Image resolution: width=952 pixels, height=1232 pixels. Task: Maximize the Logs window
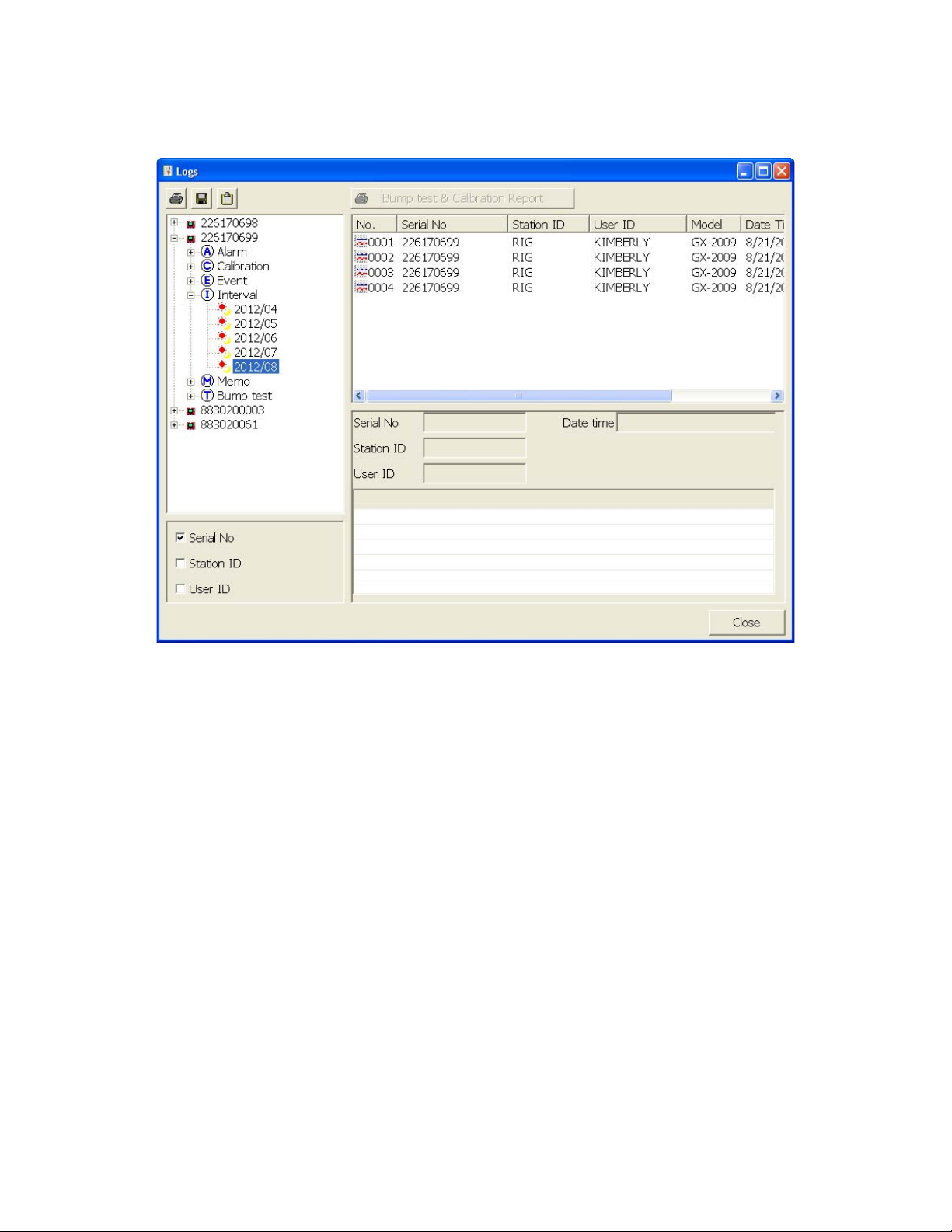764,171
